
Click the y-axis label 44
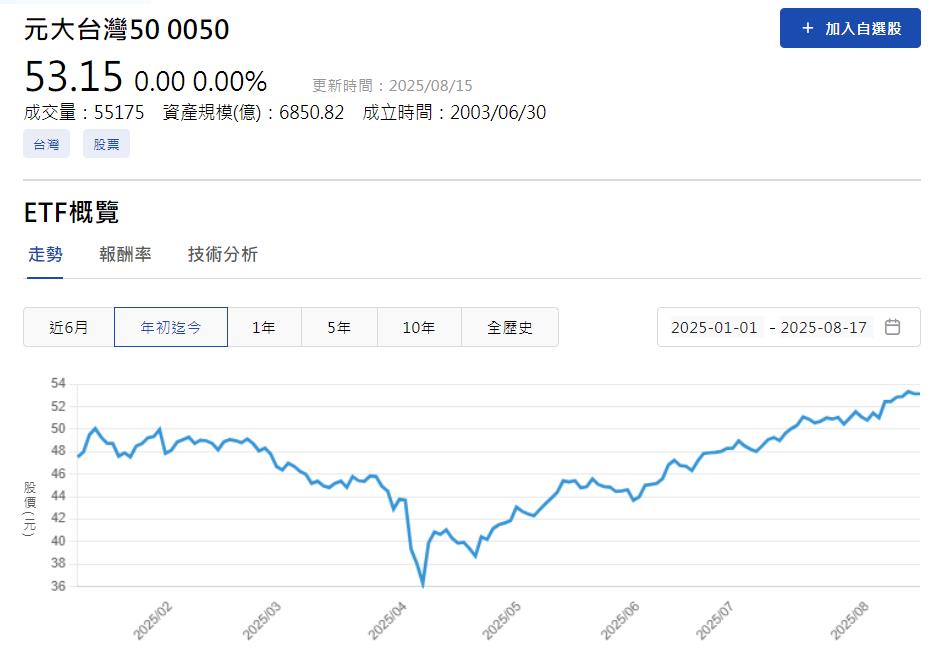click(x=58, y=496)
